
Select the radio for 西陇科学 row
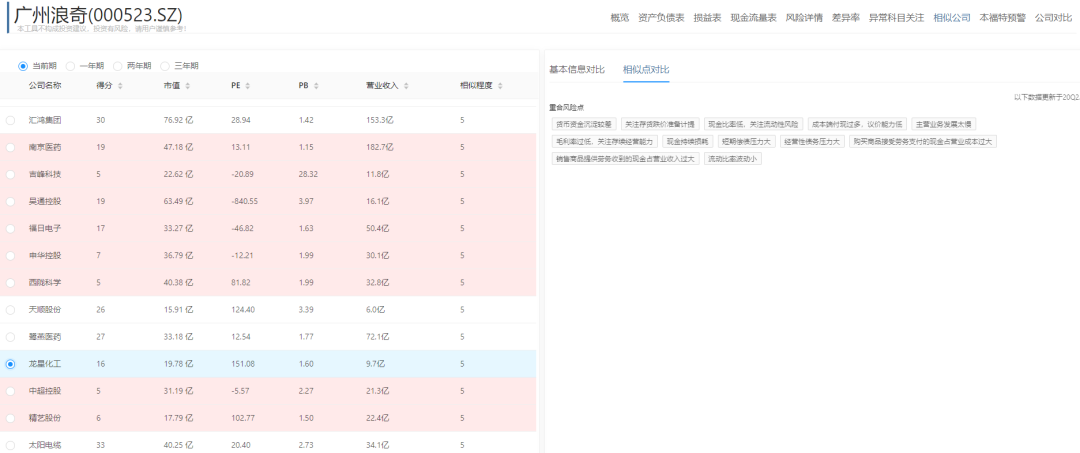click(x=10, y=283)
